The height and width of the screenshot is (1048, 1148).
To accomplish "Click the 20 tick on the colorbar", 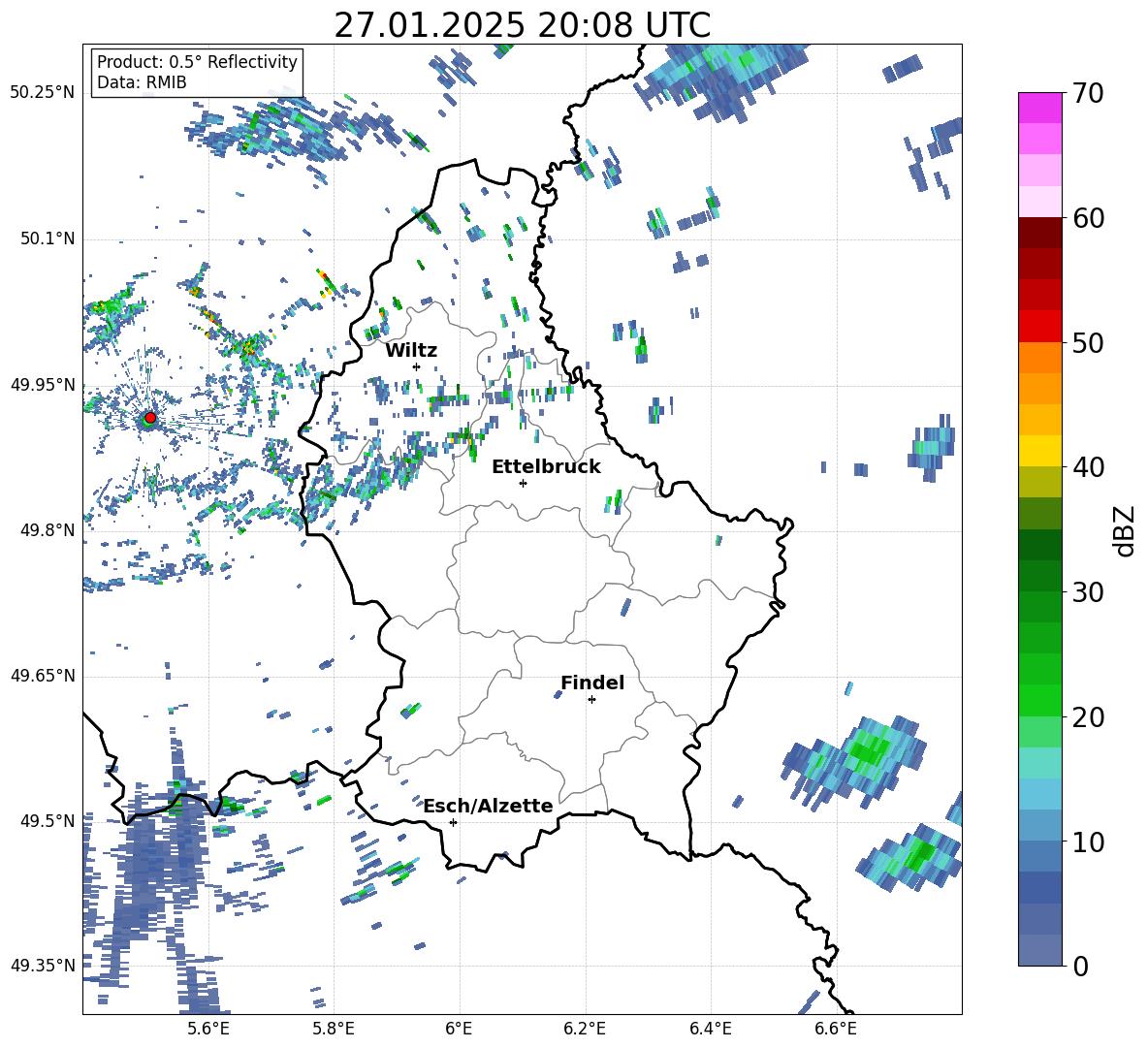I will pyautogui.click(x=1088, y=716).
